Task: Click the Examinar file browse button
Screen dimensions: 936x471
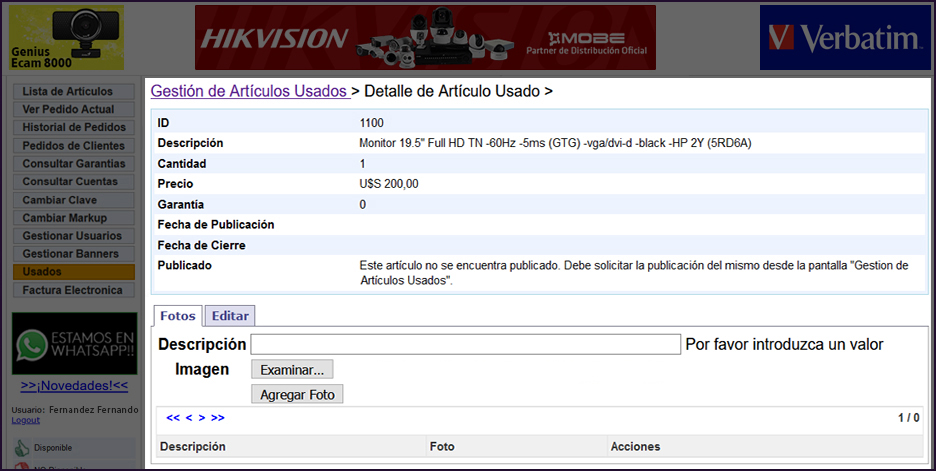Action: (x=292, y=370)
